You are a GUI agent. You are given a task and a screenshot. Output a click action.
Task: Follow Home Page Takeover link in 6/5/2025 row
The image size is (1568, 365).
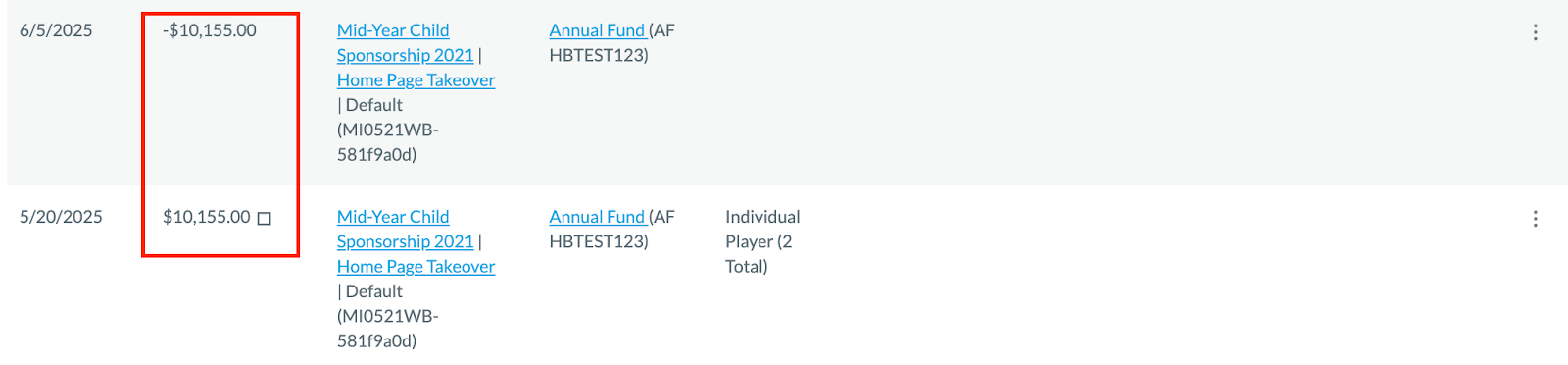416,80
